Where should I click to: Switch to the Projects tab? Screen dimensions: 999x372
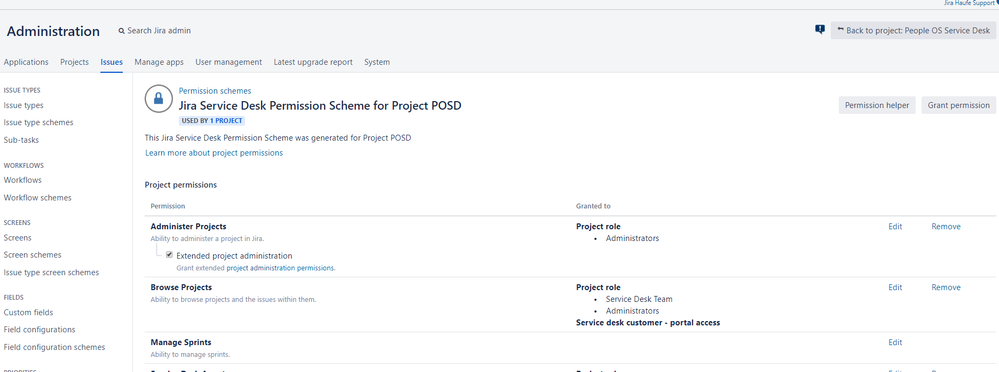tap(75, 62)
